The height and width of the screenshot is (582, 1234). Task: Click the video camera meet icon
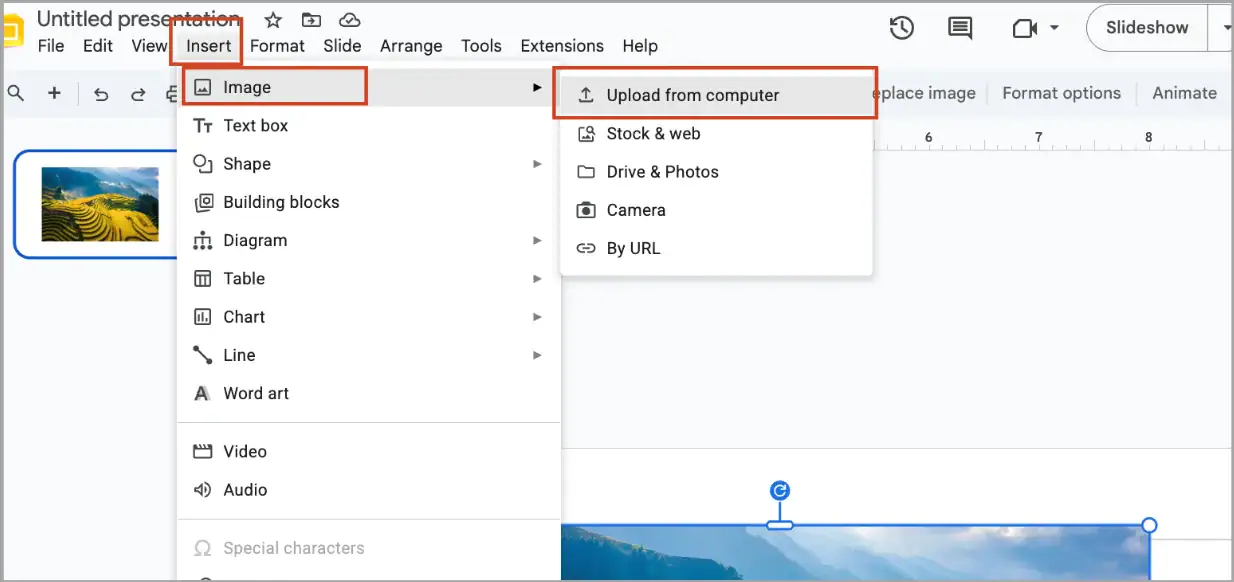pos(1024,28)
